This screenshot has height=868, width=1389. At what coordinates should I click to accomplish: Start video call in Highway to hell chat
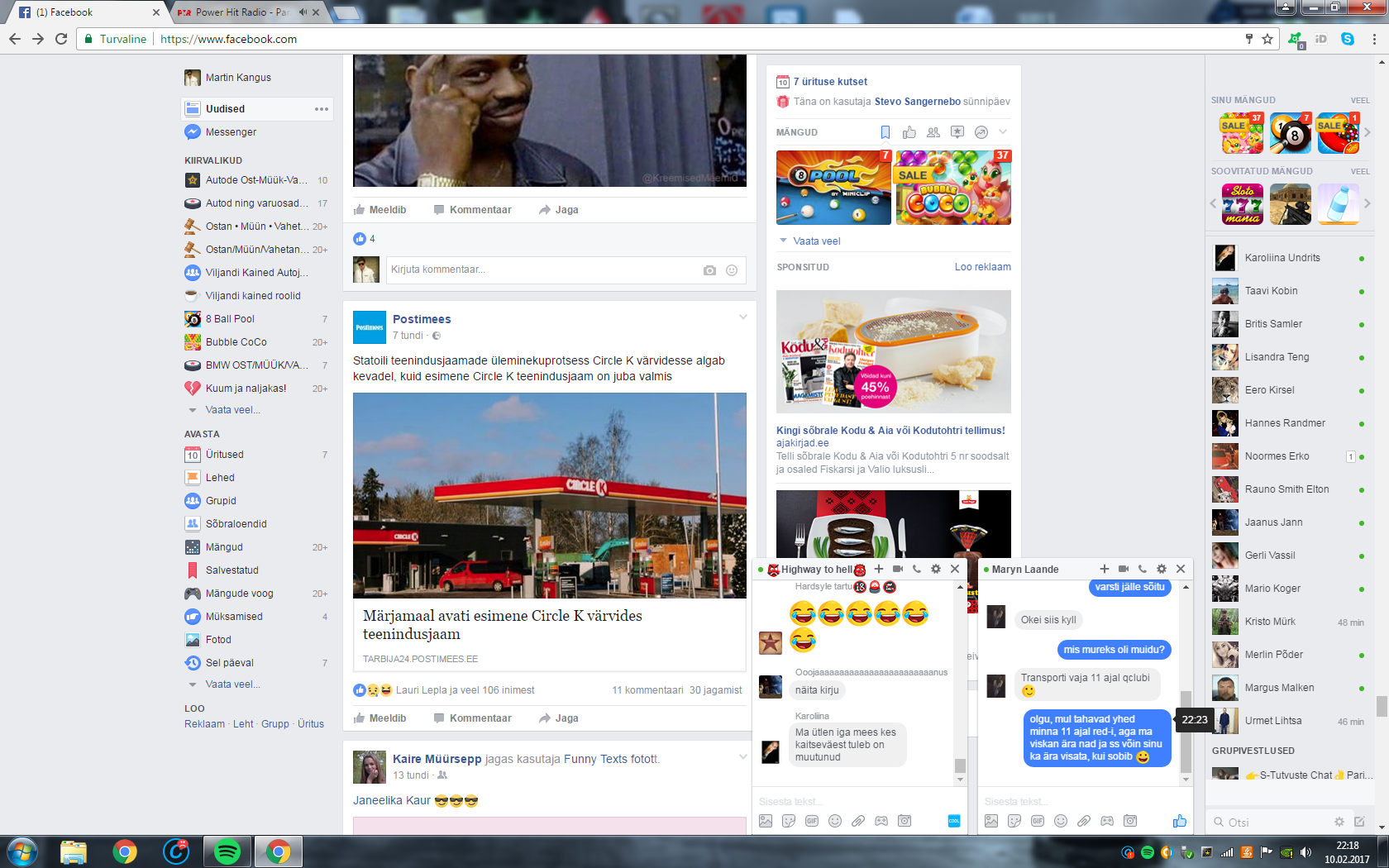tap(898, 569)
